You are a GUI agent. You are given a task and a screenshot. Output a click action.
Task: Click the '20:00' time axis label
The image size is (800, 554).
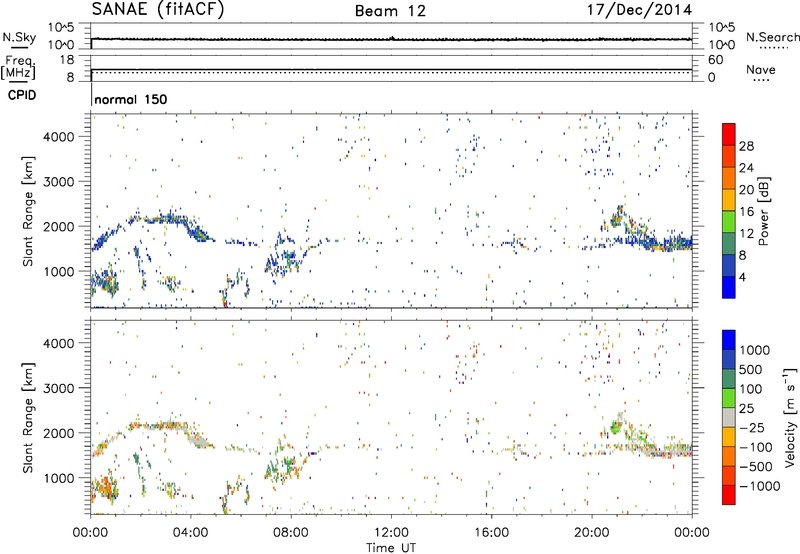[x=591, y=533]
